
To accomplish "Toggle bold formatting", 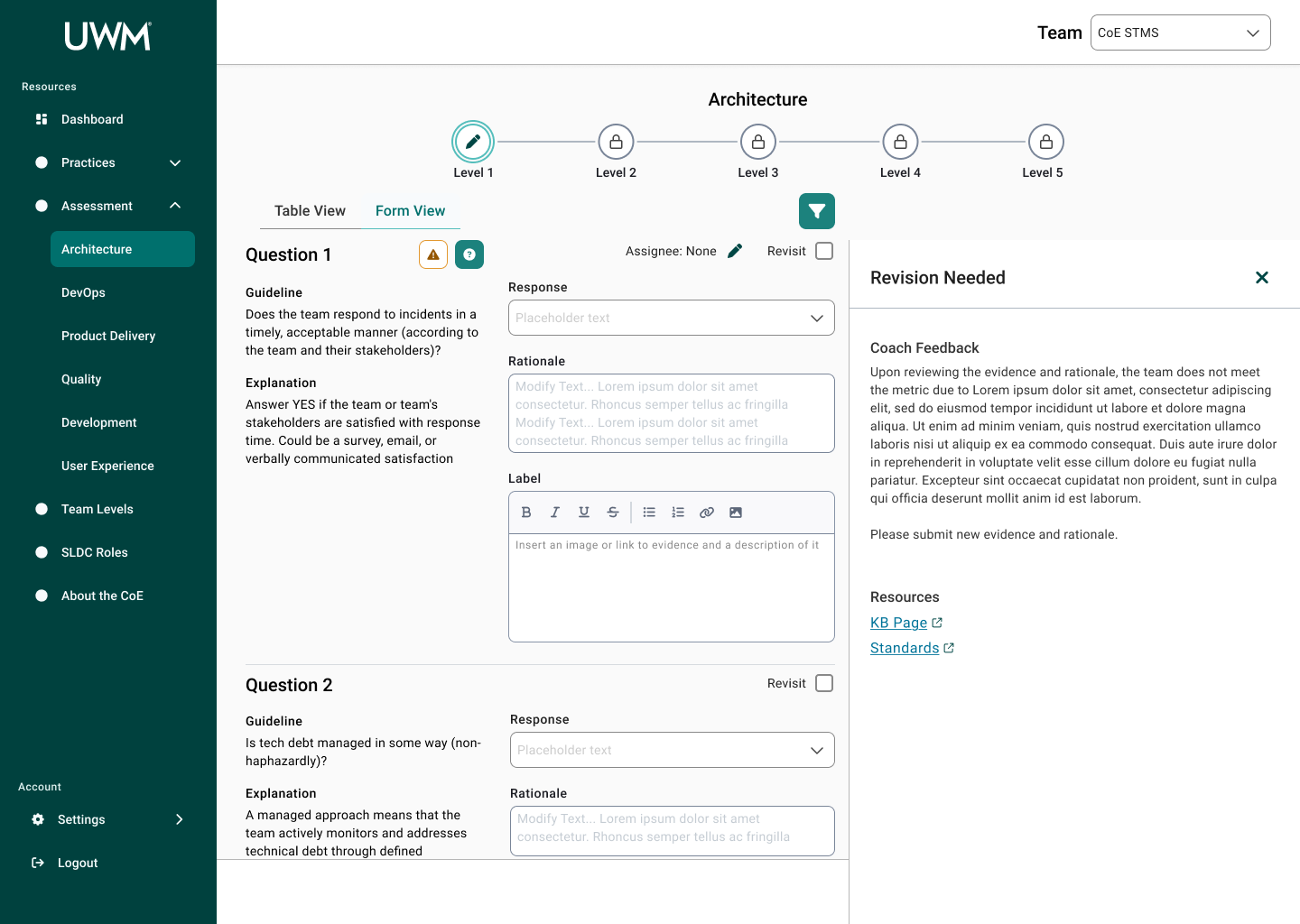I will tap(526, 513).
